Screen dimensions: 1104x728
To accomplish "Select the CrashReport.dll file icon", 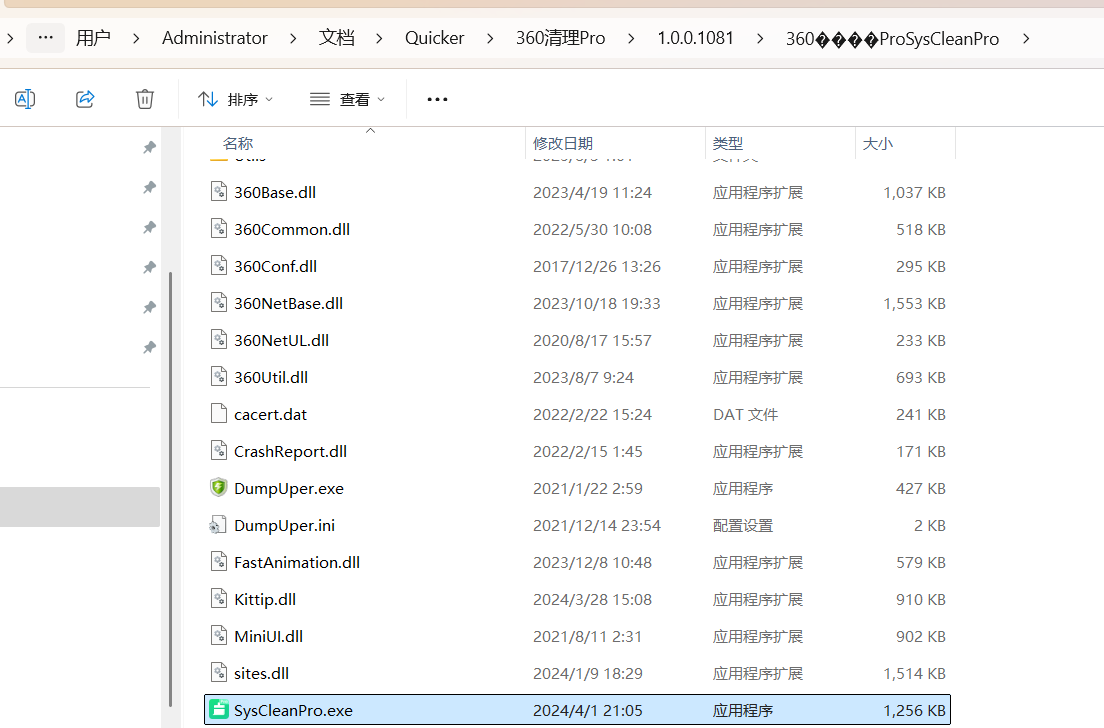I will click(219, 451).
